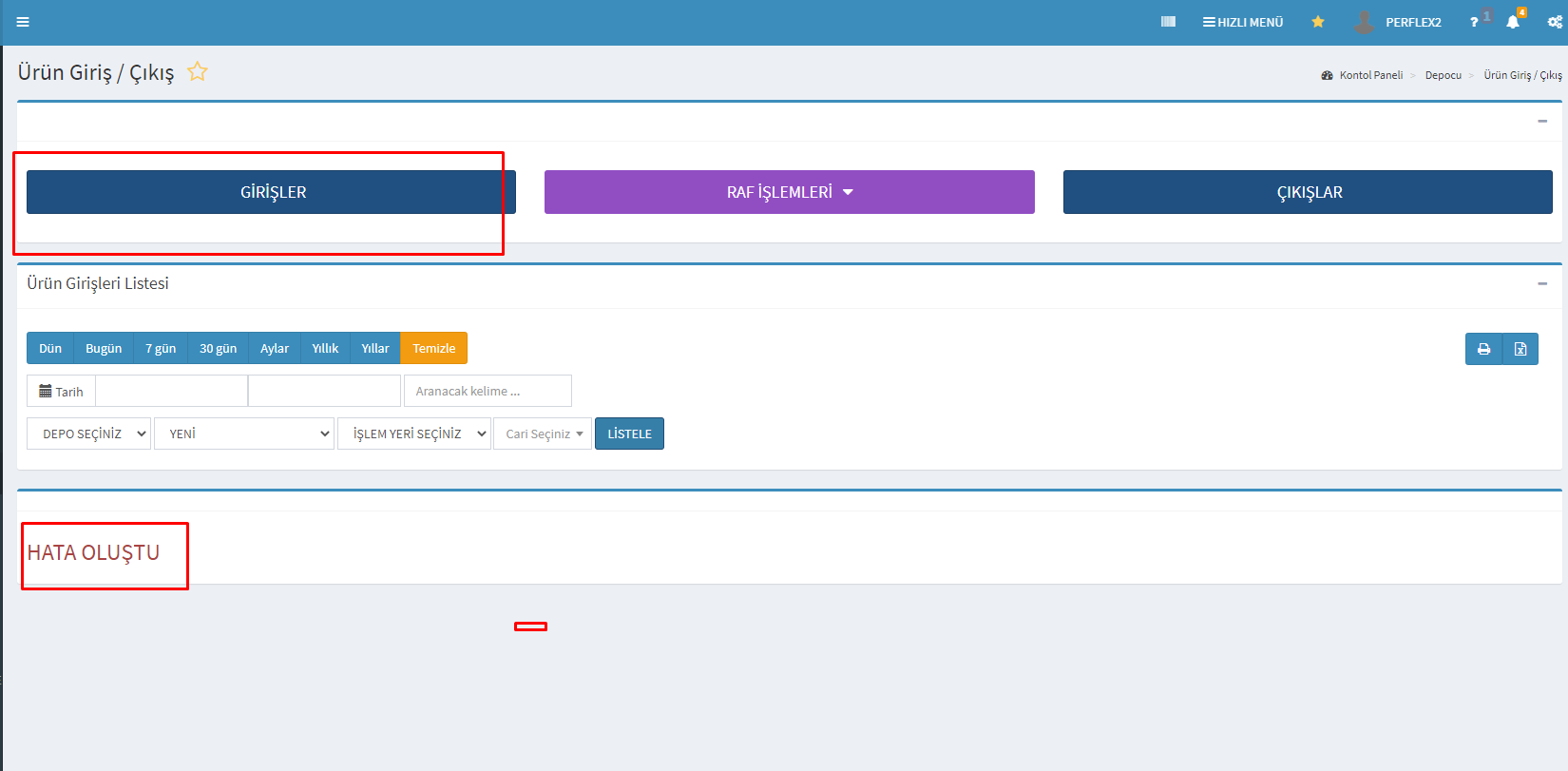
Task: Collapse the top buttons panel
Action: point(1542,121)
